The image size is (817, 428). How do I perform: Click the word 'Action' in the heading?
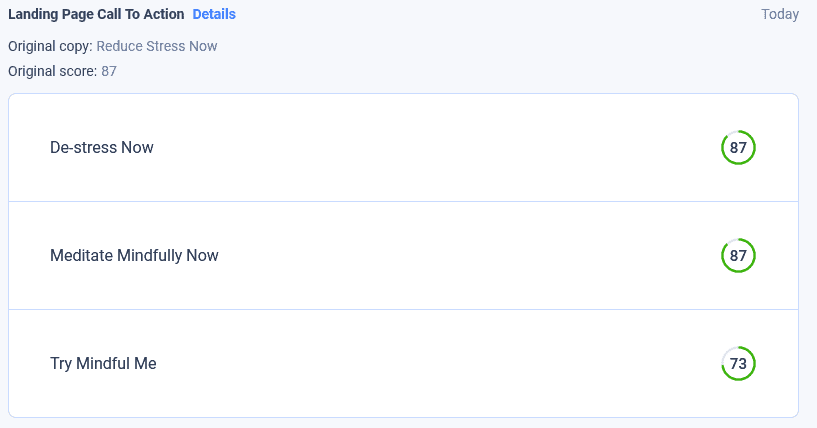click(163, 15)
